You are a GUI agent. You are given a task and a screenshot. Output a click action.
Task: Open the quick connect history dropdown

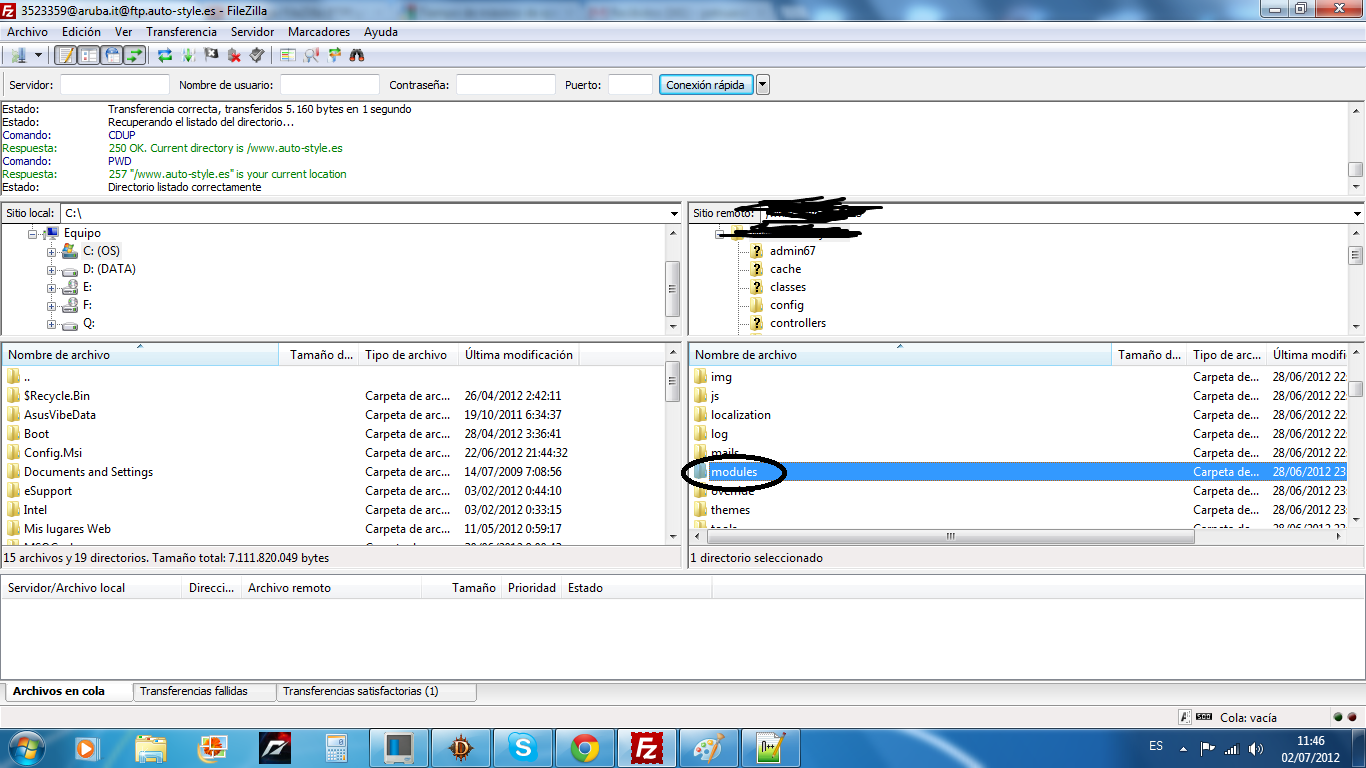[763, 85]
